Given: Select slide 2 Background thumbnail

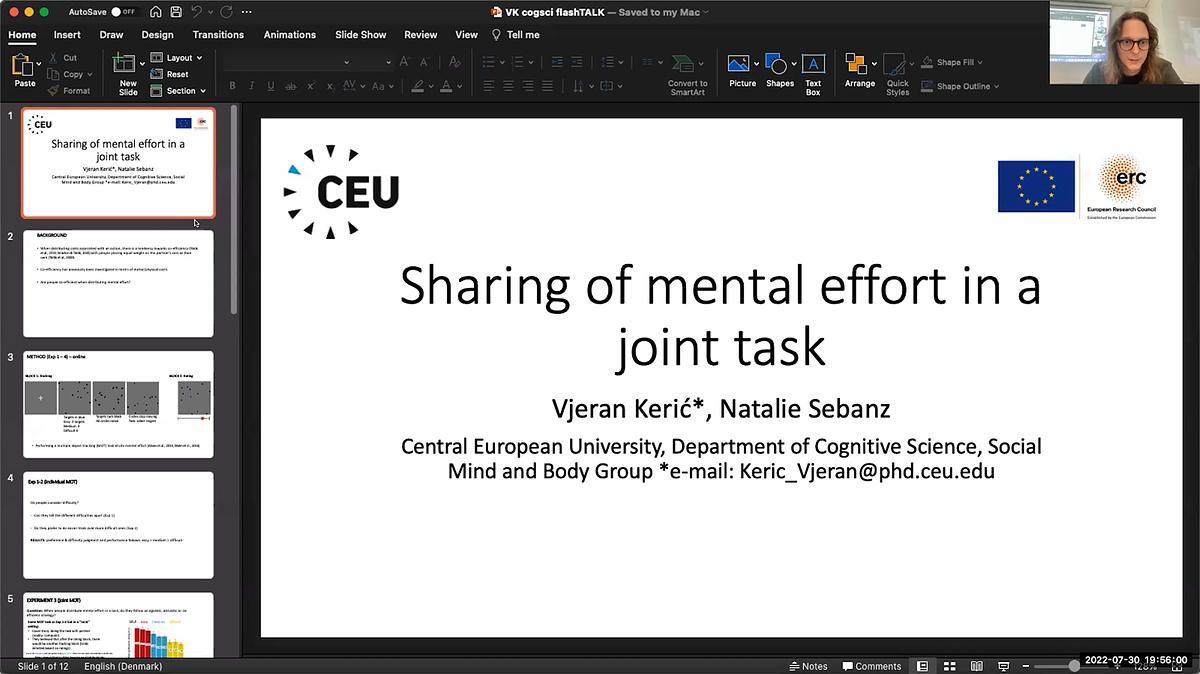Looking at the screenshot, I should (x=118, y=284).
